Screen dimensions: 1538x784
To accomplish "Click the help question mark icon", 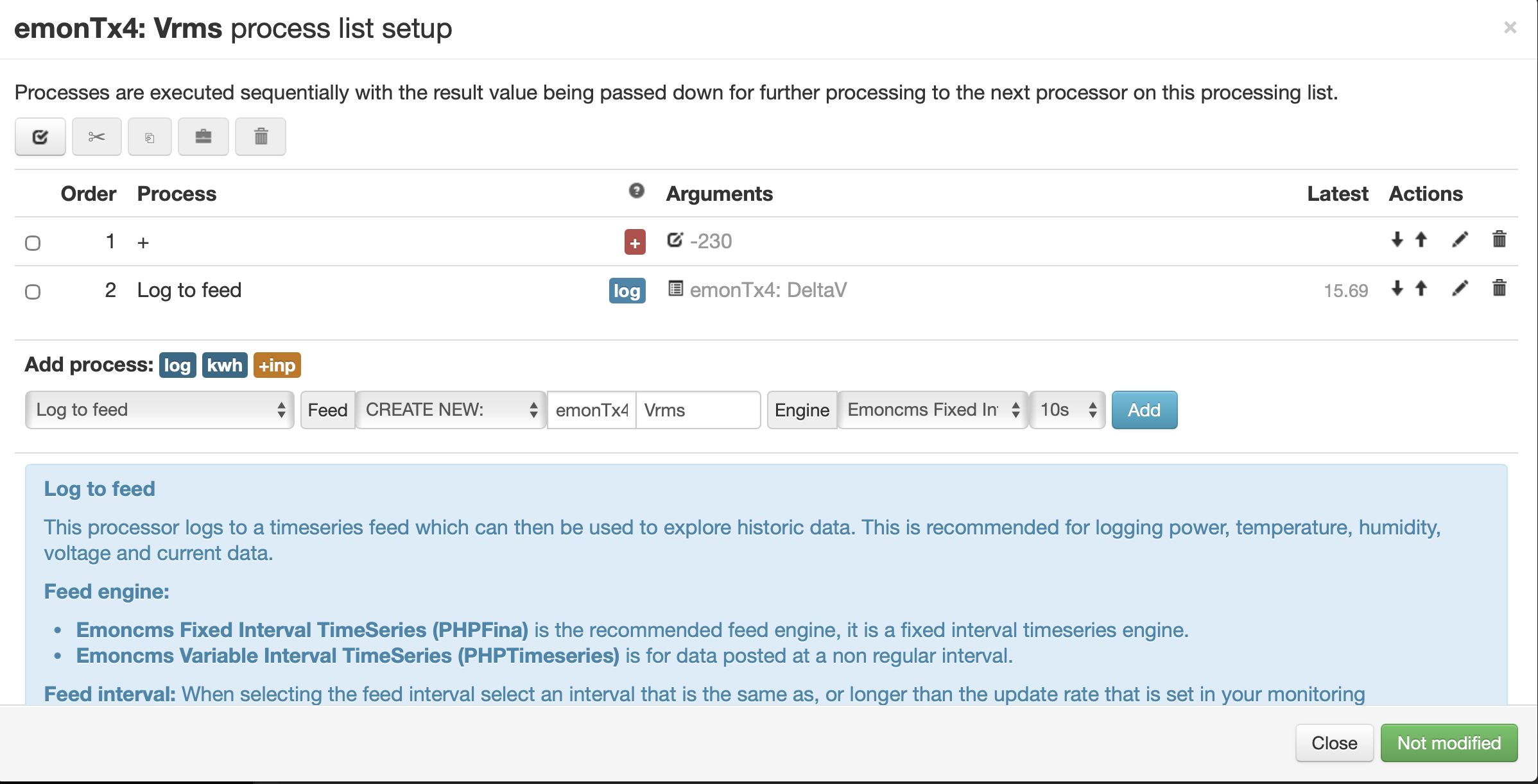I will 636,191.
